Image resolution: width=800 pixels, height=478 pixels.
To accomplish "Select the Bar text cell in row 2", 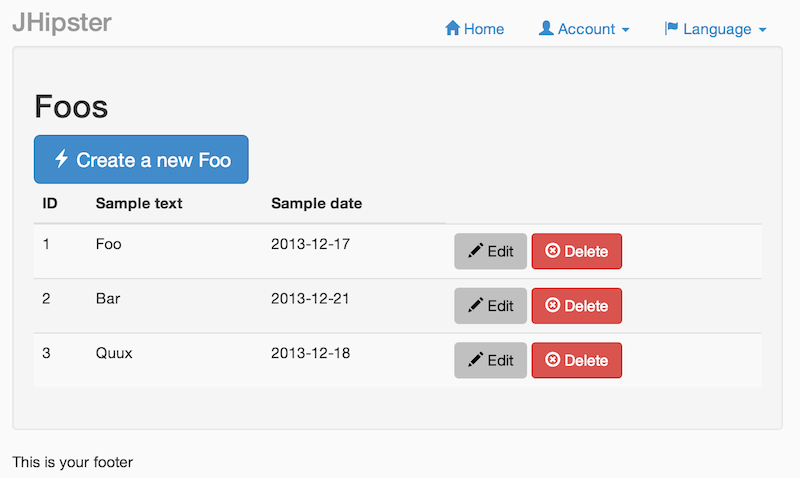I will point(108,298).
